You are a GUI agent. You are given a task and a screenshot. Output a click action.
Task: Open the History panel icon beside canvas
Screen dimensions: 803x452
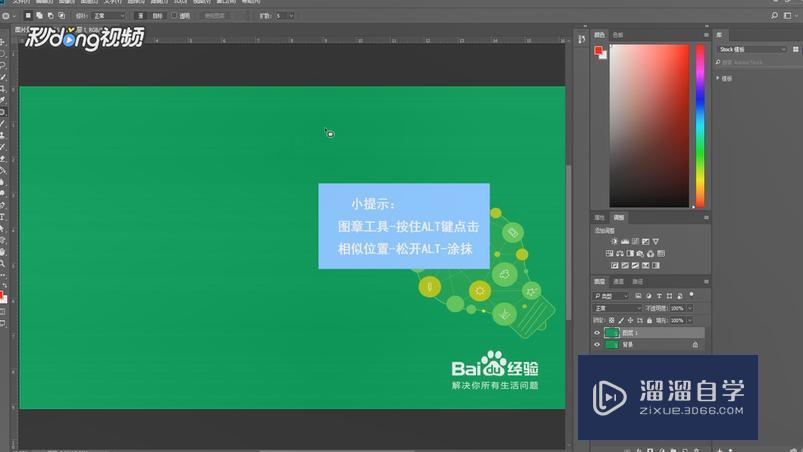pyautogui.click(x=582, y=39)
